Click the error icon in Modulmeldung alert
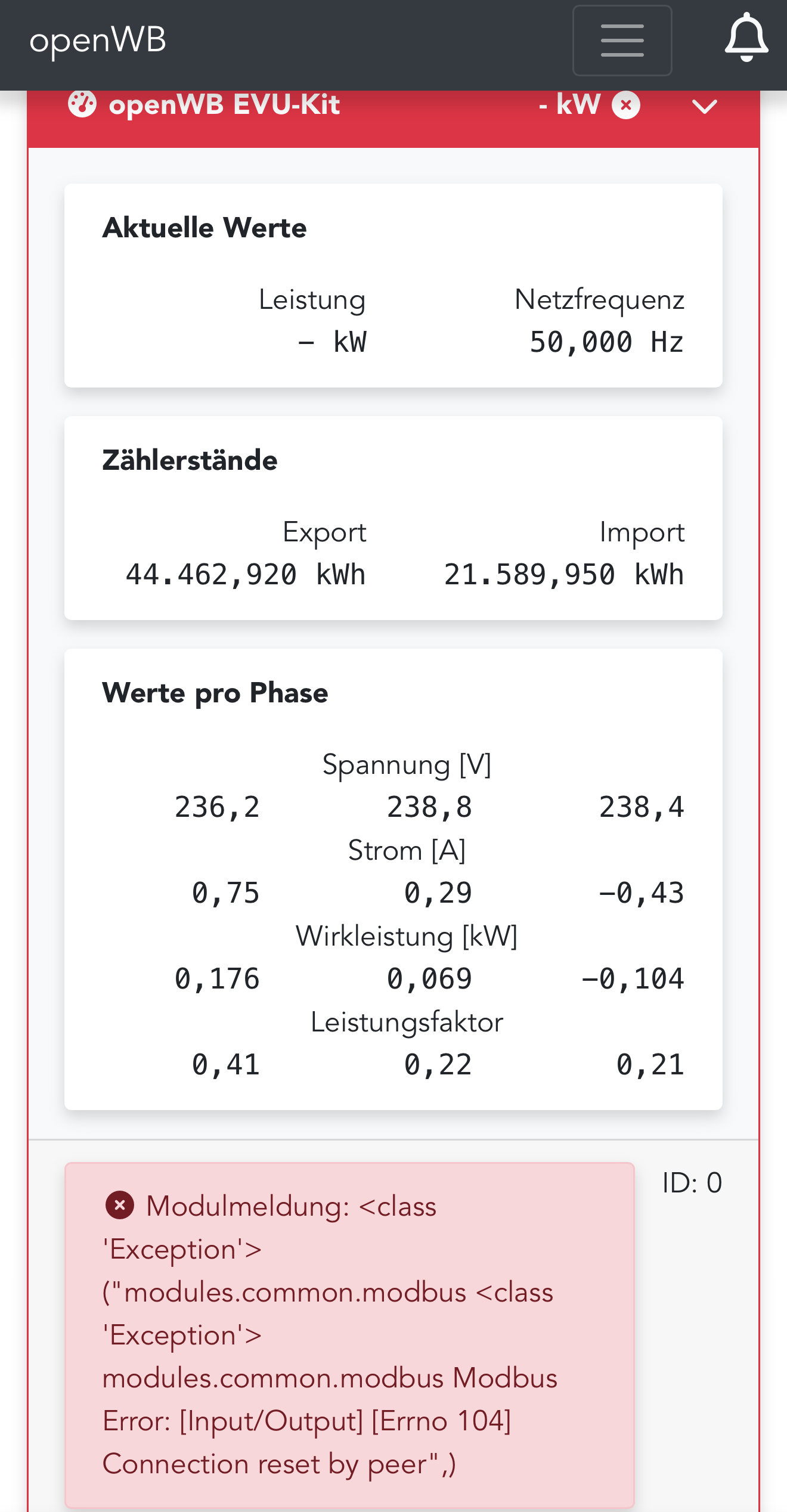Viewport: 787px width, 1512px height. point(119,1206)
